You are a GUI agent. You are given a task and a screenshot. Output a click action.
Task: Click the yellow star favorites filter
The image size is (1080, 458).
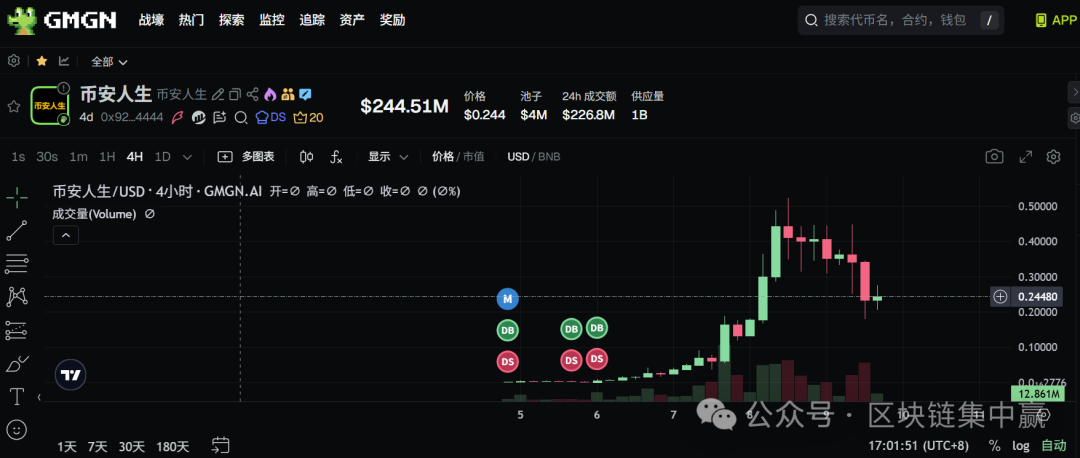point(41,61)
